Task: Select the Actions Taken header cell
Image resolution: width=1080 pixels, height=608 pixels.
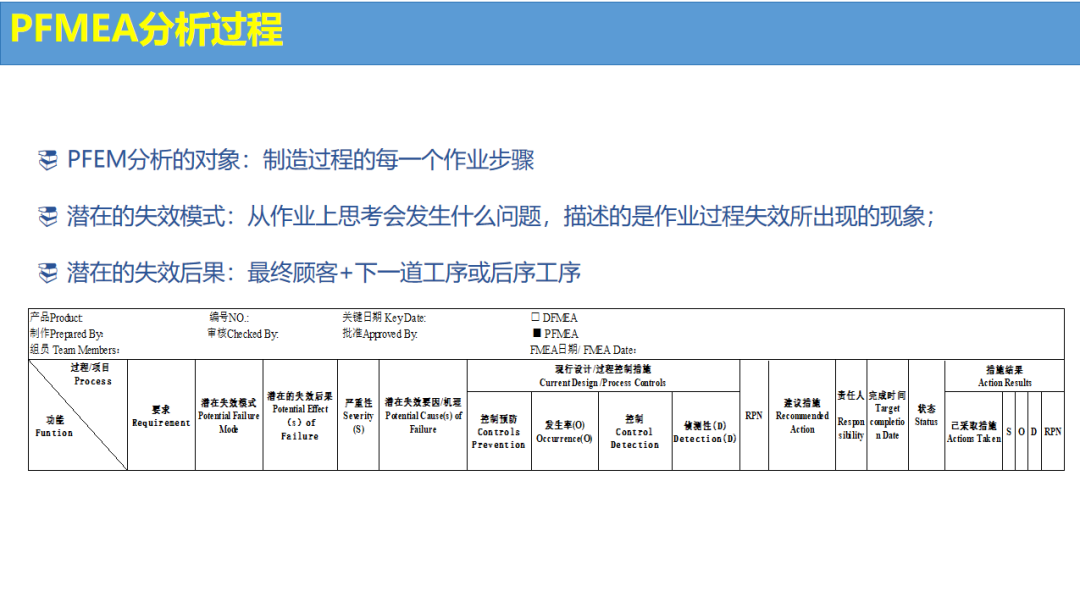Action: [x=973, y=432]
